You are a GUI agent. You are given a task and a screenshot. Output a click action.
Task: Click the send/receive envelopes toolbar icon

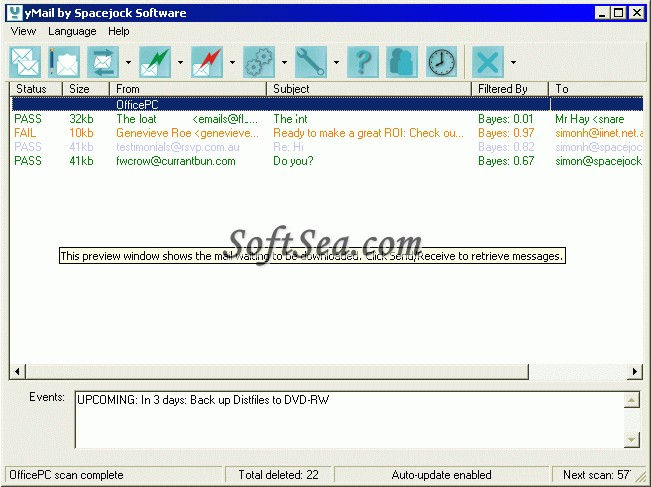25,62
